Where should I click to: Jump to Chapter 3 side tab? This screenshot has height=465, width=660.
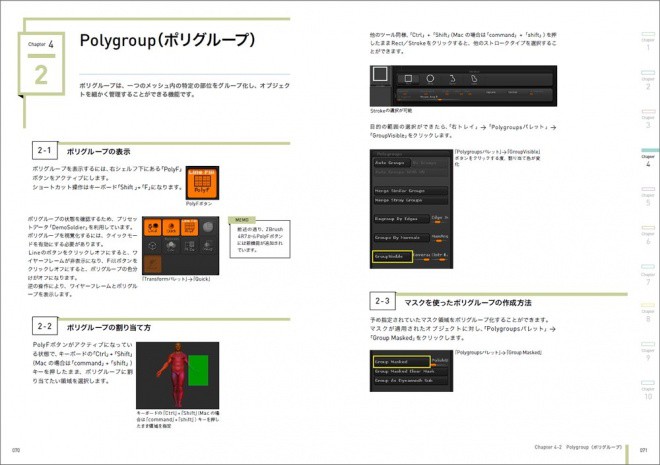(x=648, y=119)
